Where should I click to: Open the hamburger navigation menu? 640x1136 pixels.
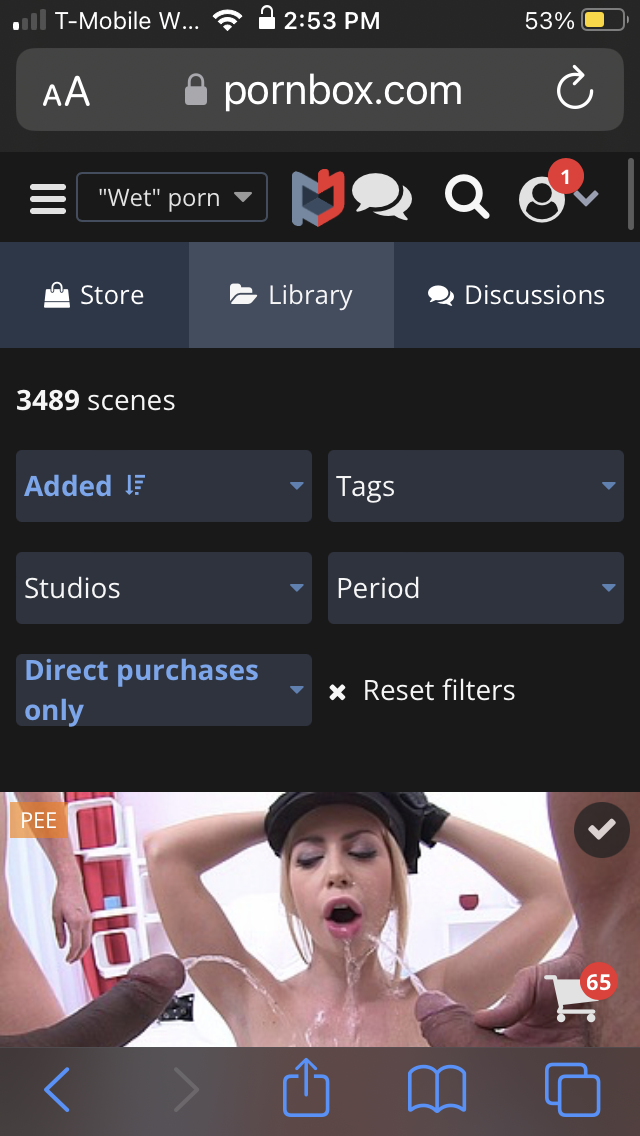click(x=47, y=197)
